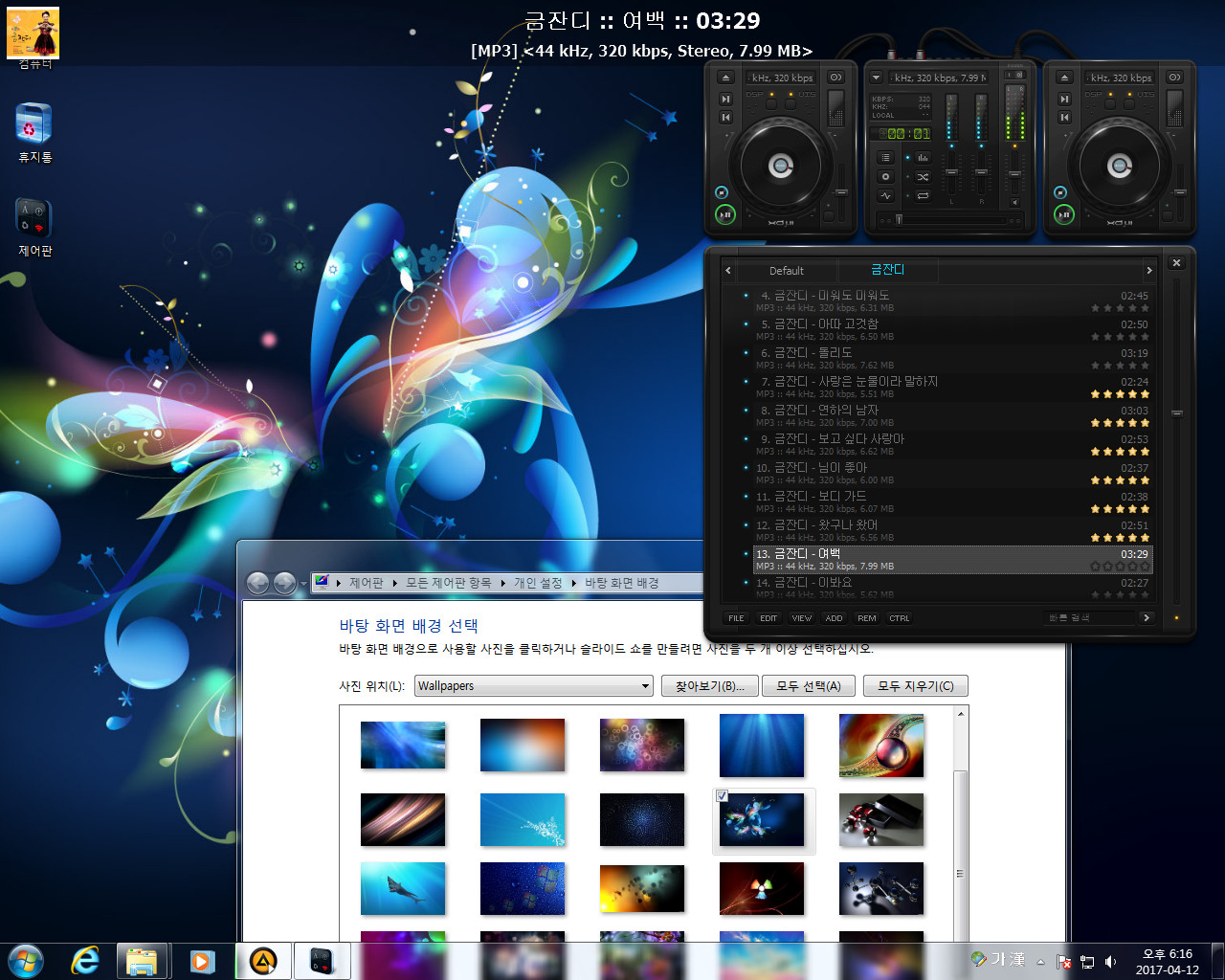Set five-star rating on track 13 여백
Screen dimensions: 1225x980
tap(1145, 567)
